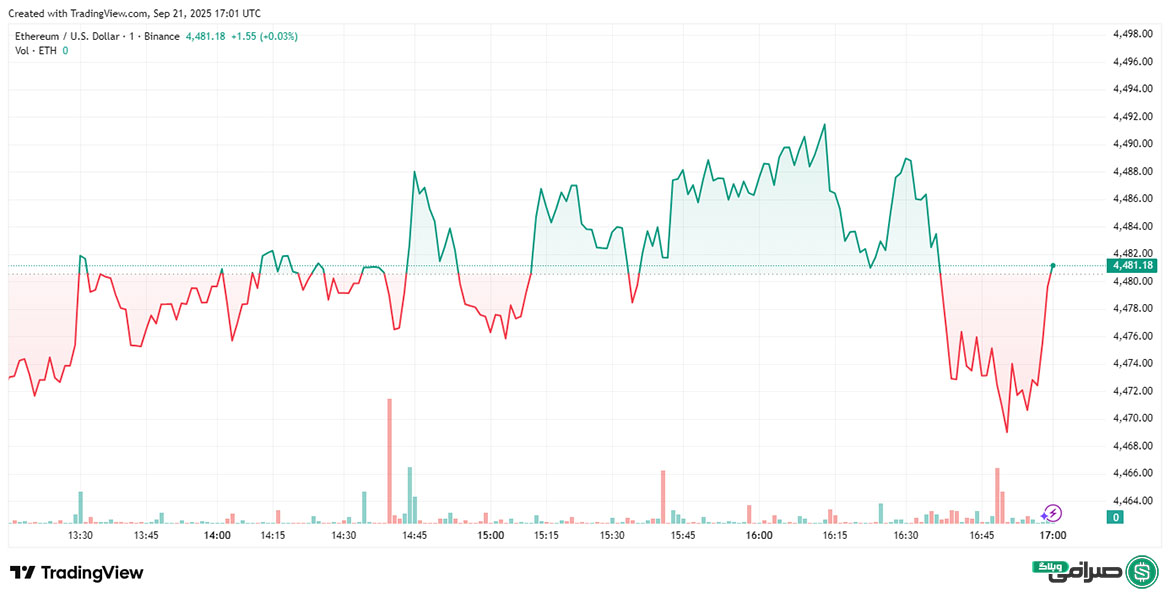Viewport: 1172px width, 597px height.
Task: Click the tall green volume bar near 14:45
Action: click(410, 494)
